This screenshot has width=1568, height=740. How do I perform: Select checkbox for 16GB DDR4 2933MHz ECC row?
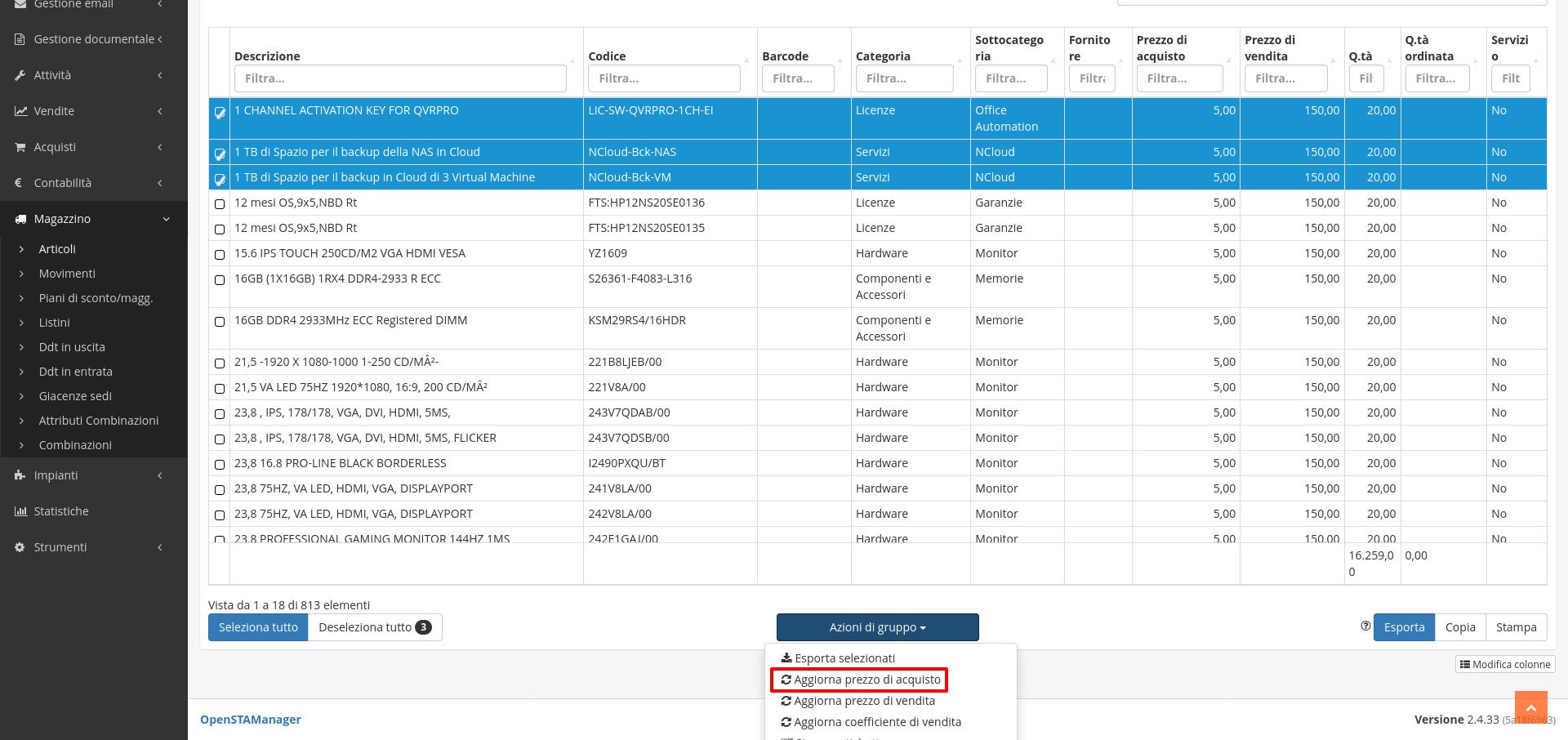220,322
